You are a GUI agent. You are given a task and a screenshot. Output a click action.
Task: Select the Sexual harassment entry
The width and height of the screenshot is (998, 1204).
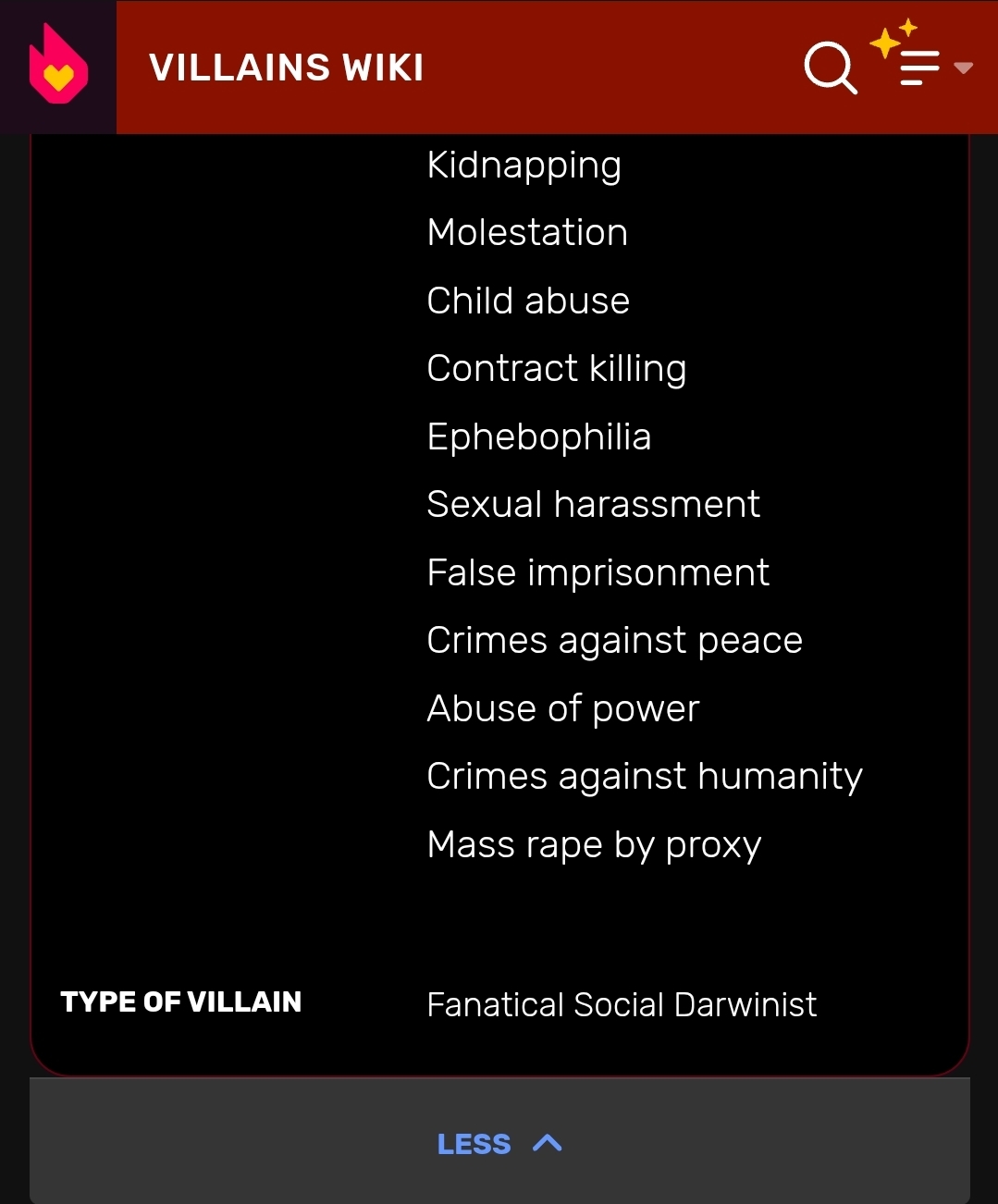tap(593, 505)
